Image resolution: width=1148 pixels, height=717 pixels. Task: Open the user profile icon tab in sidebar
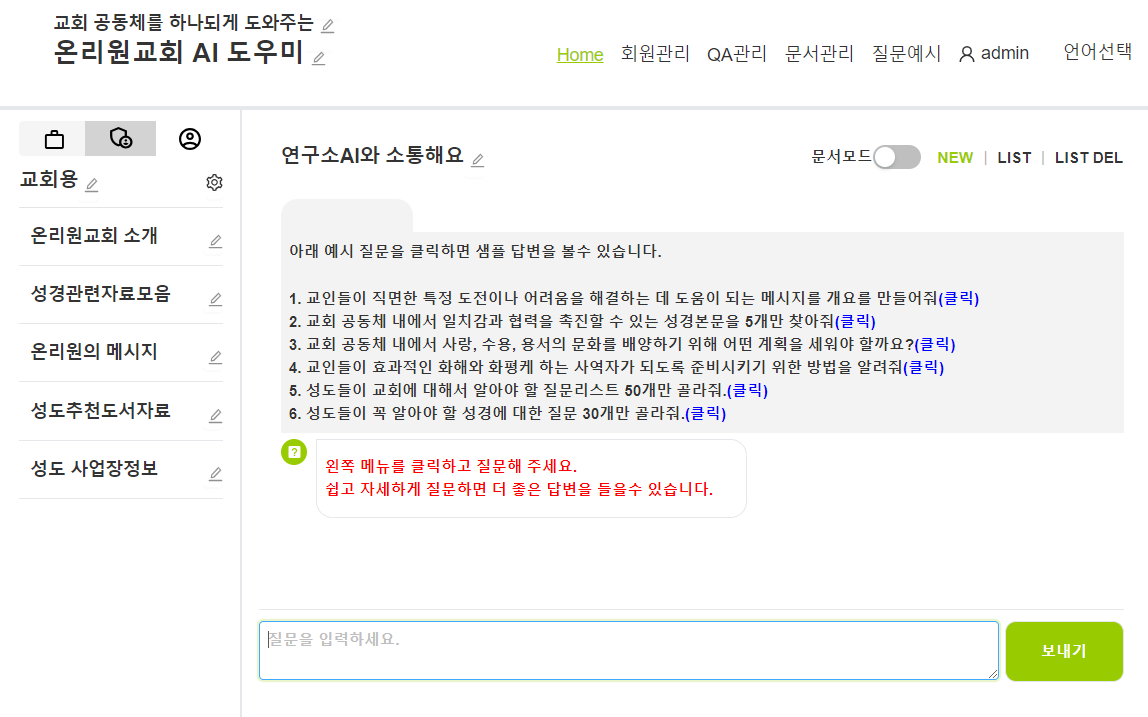pos(190,139)
